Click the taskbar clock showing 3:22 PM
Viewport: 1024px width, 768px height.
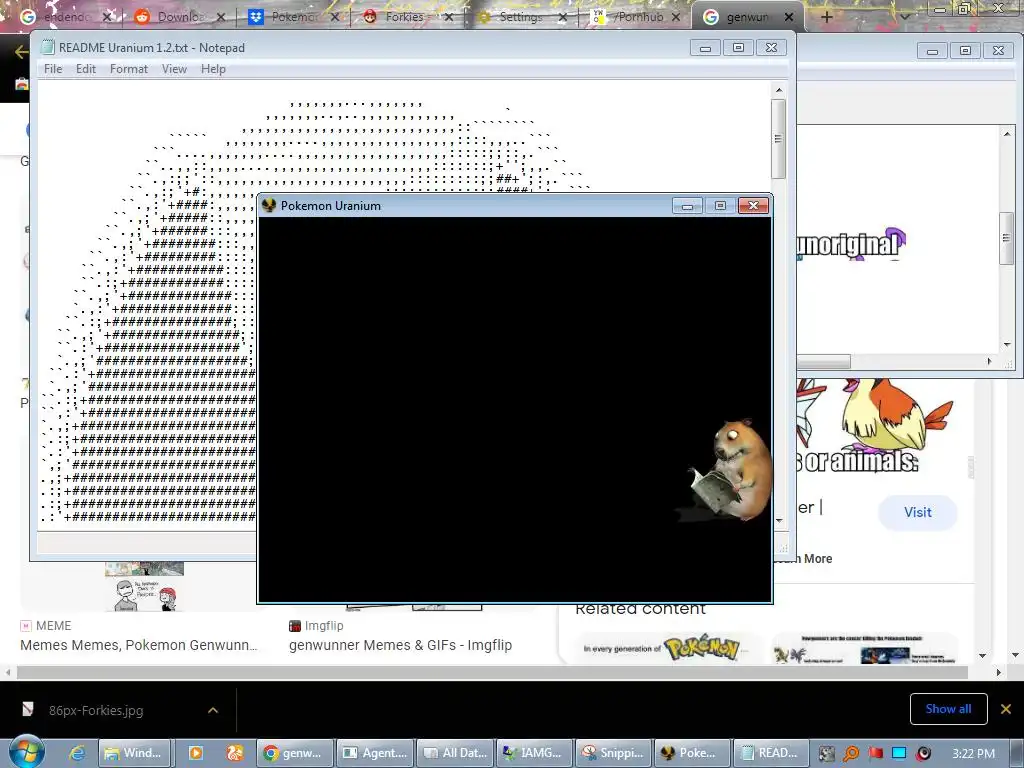click(x=973, y=754)
